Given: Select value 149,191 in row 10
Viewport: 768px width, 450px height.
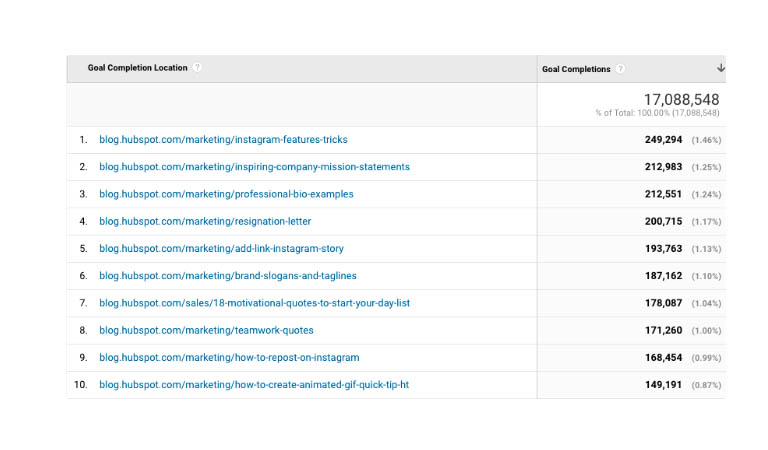Looking at the screenshot, I should (663, 385).
